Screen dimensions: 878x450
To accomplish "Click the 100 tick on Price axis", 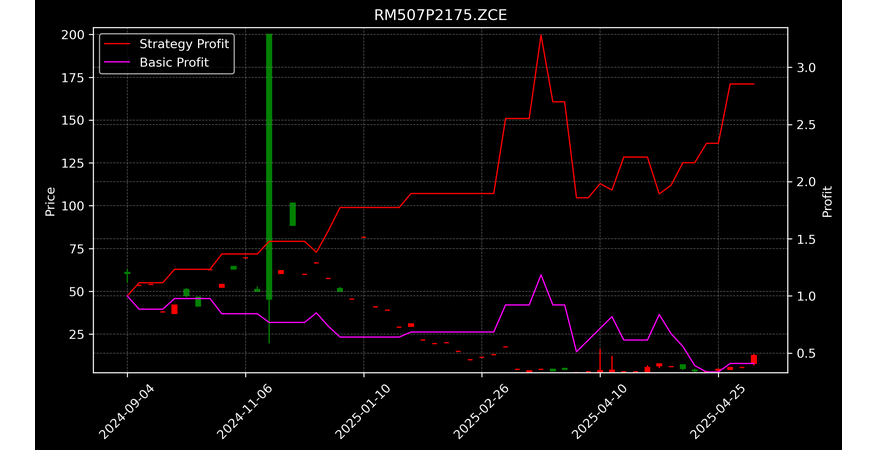I will coord(73,206).
